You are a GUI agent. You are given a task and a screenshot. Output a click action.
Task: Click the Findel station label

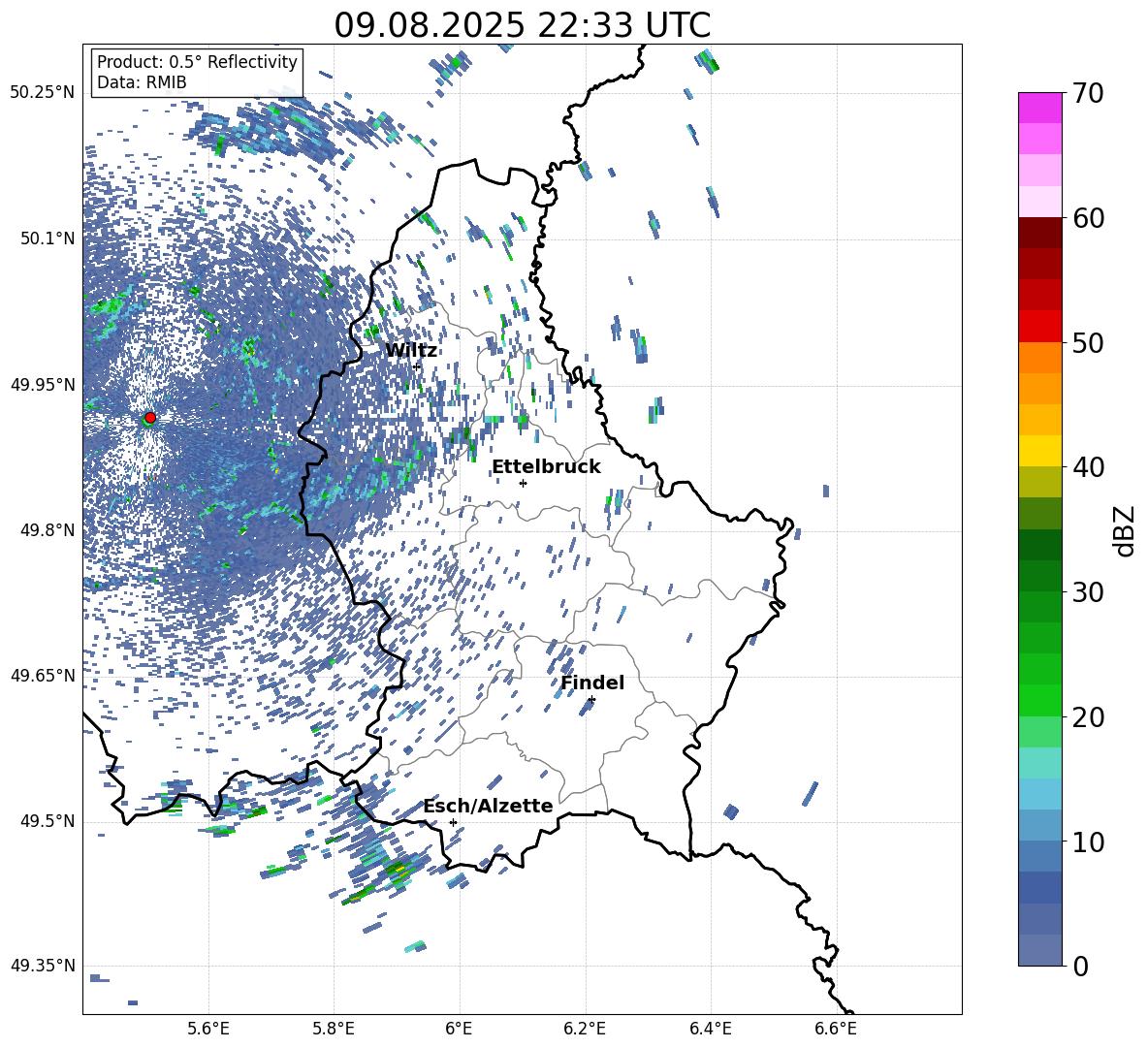click(x=592, y=683)
